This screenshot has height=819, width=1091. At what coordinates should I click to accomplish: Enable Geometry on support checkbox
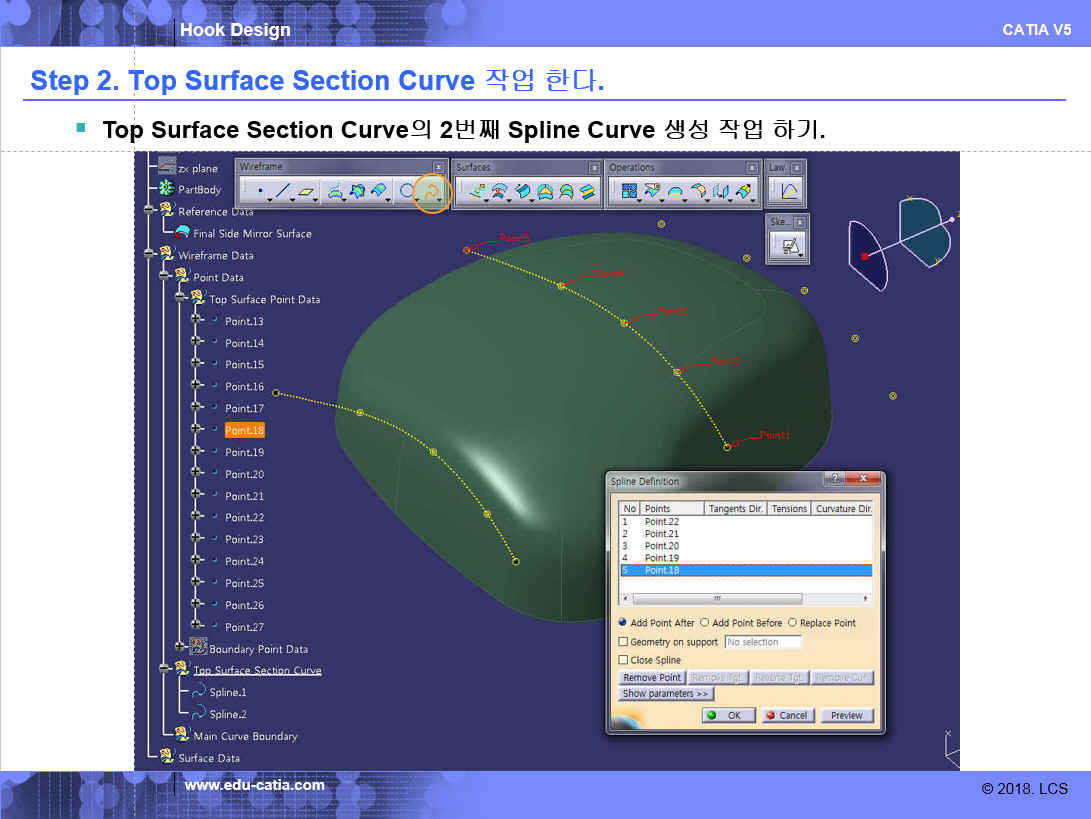(x=624, y=642)
